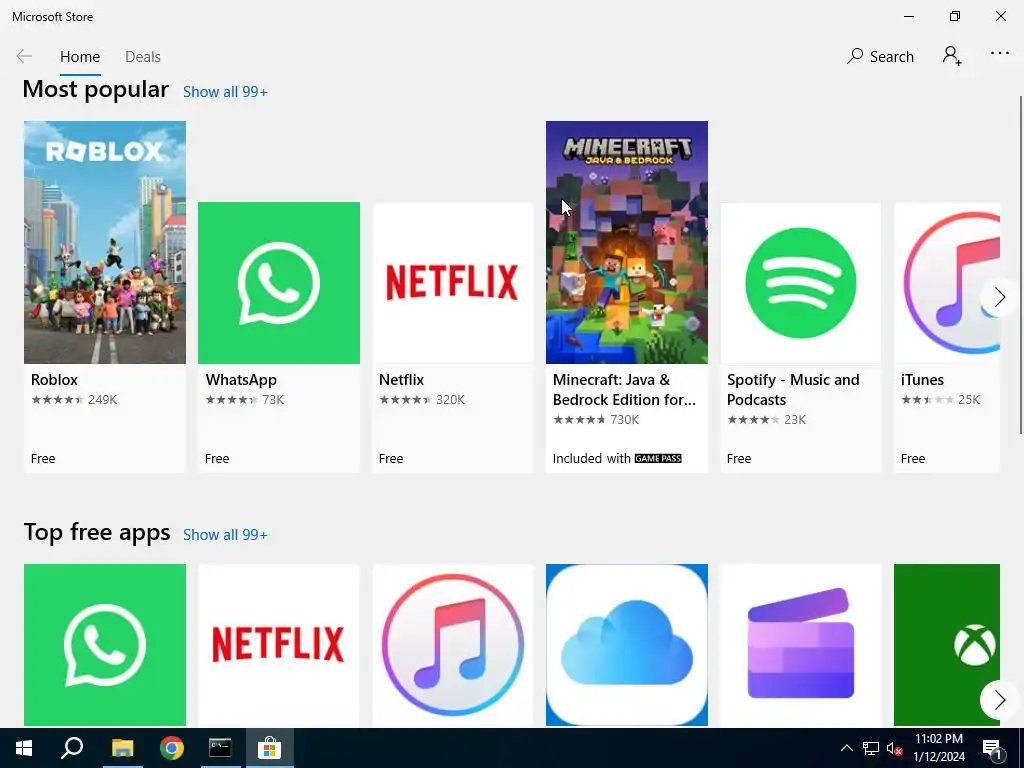The image size is (1024, 768).
Task: Show hidden system tray icons
Action: click(846, 748)
